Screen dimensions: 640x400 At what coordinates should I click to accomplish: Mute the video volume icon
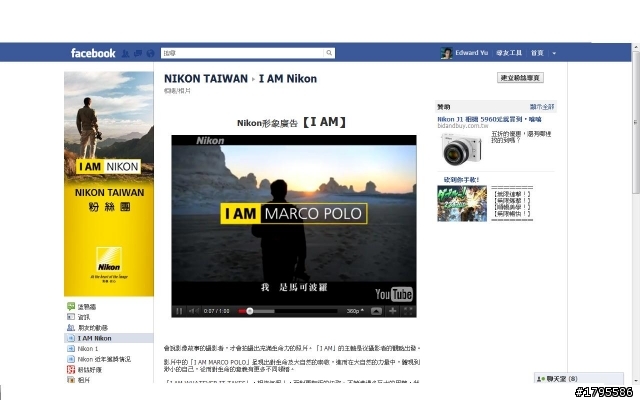pyautogui.click(x=193, y=311)
